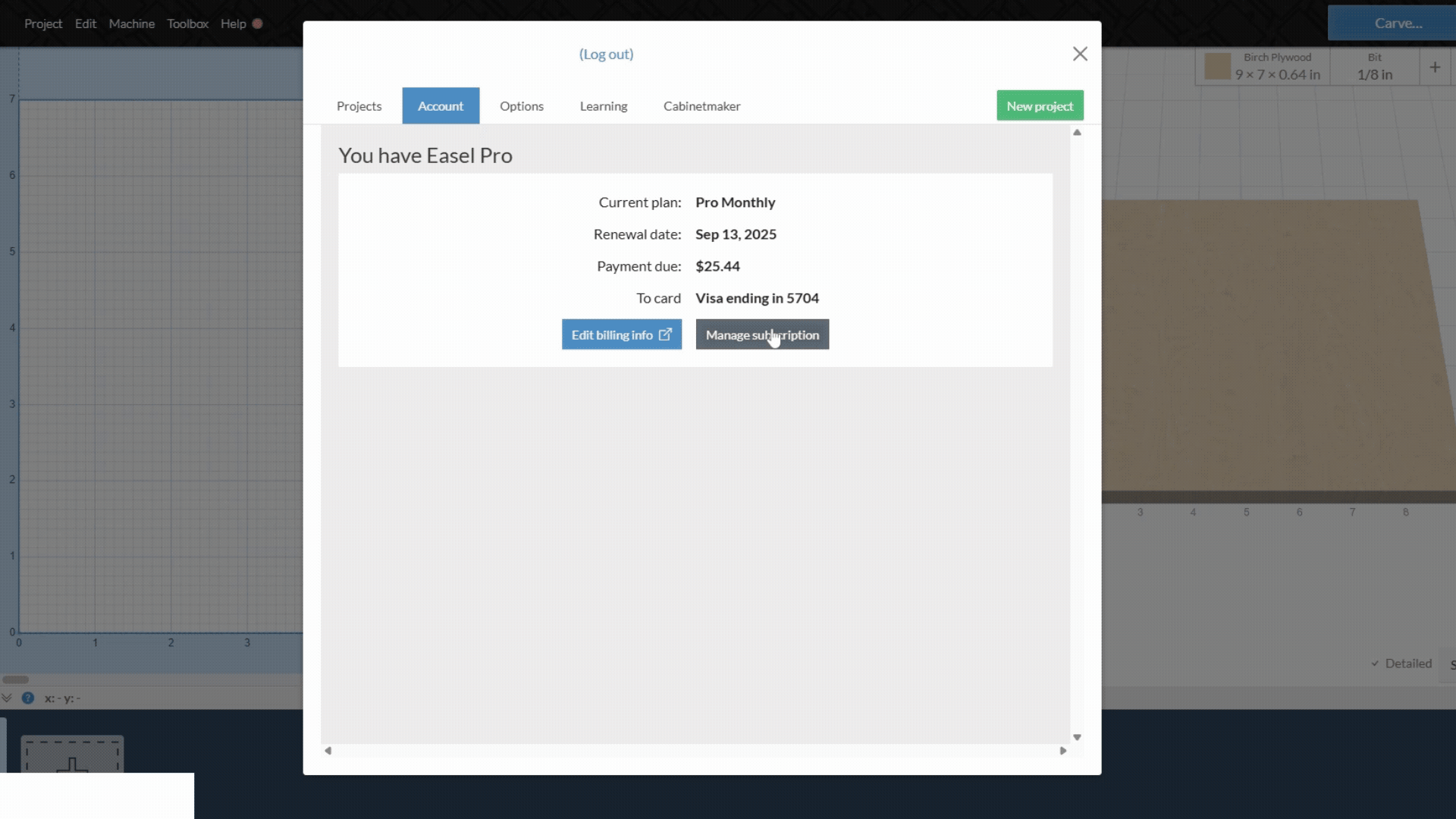Close the account dialog with the X icon
Viewport: 1456px width, 819px height.
[x=1079, y=54]
